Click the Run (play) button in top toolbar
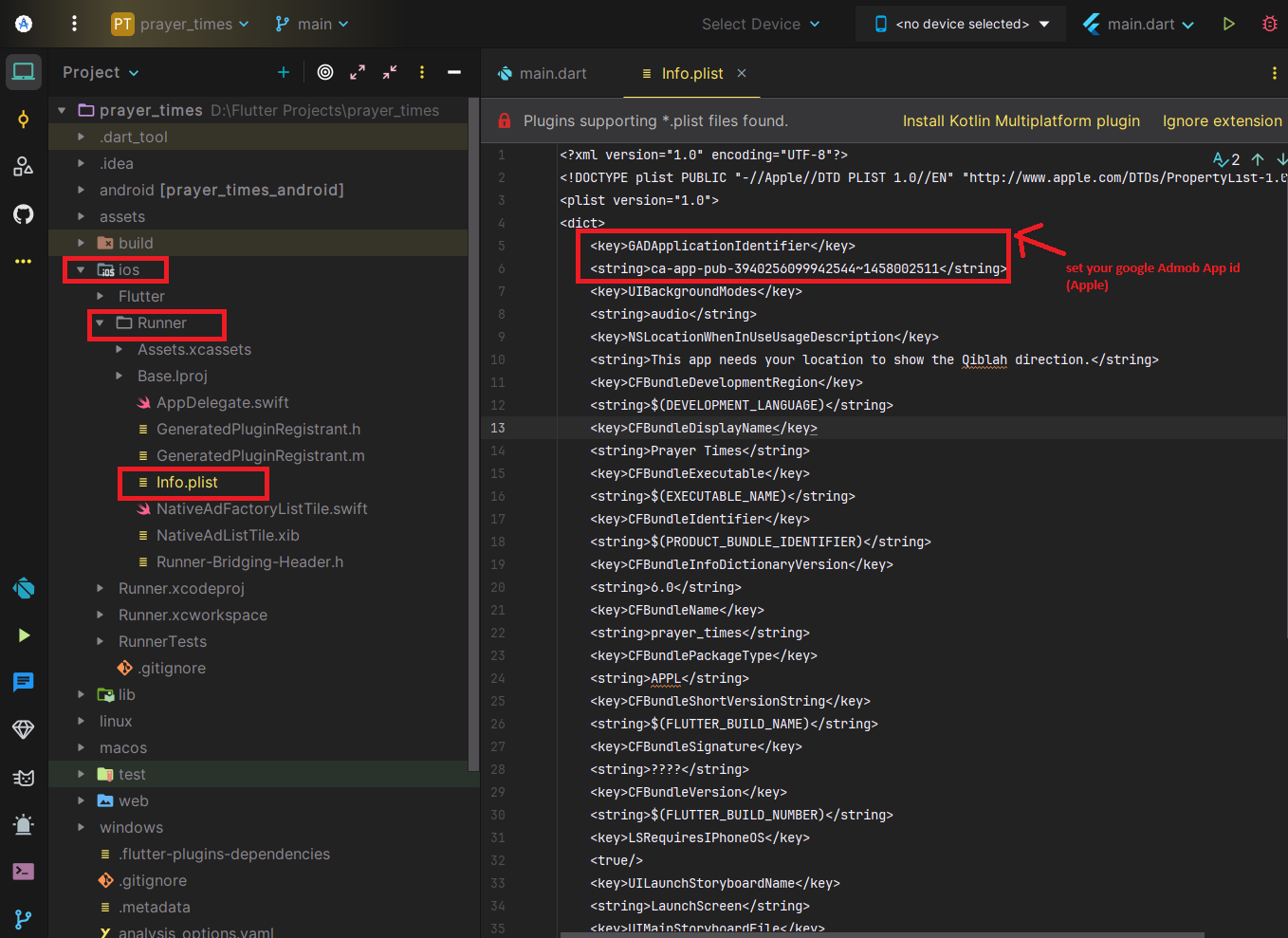 (x=1228, y=24)
